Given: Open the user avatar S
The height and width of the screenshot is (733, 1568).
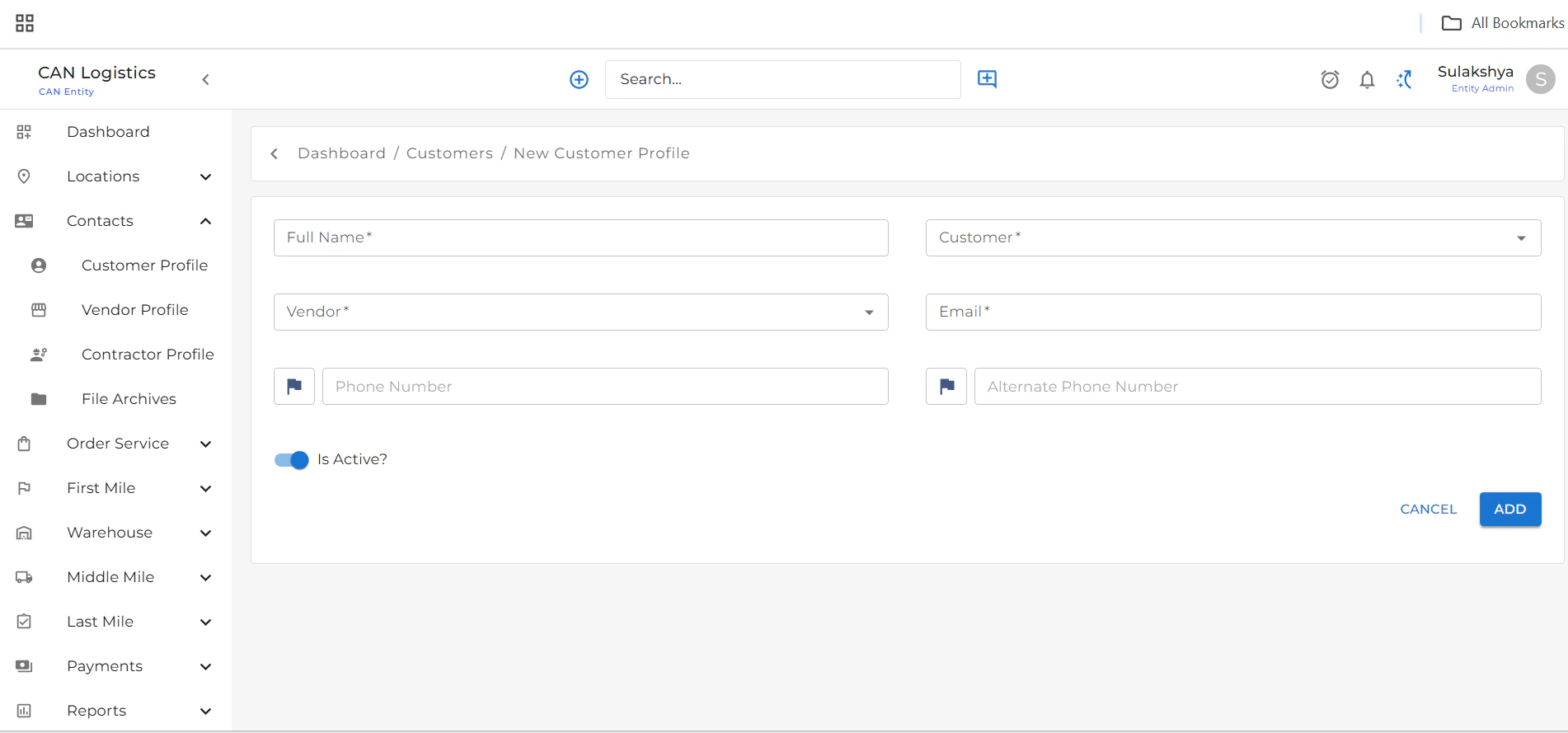Looking at the screenshot, I should click(x=1540, y=79).
